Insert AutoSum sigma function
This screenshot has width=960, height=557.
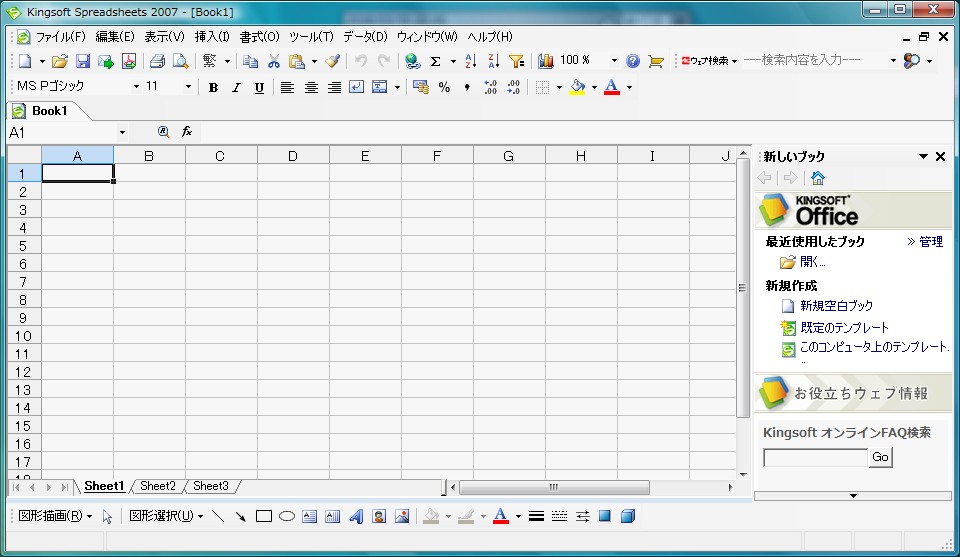pos(435,61)
